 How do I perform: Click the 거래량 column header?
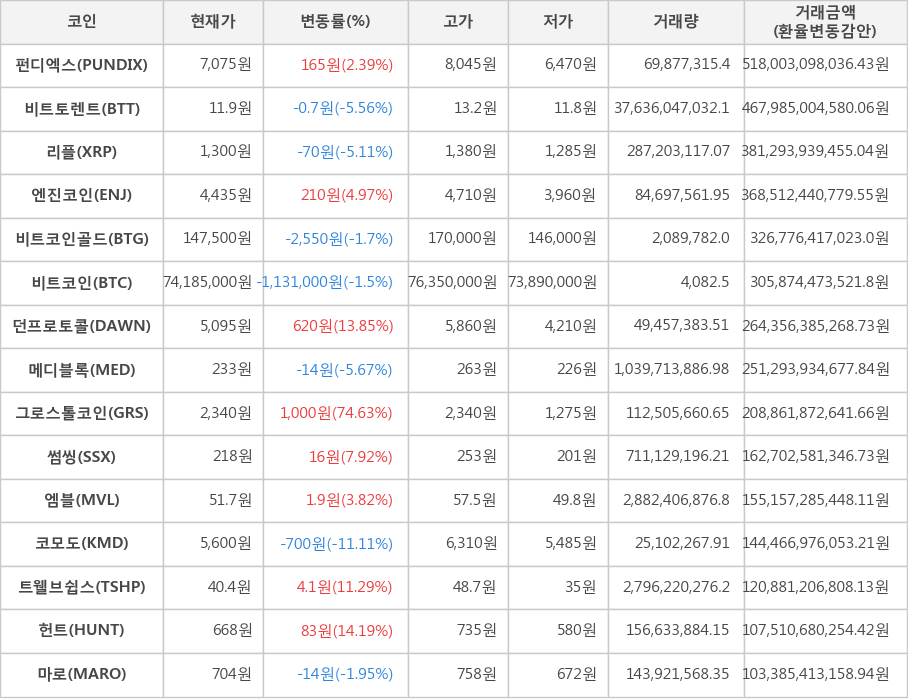click(x=676, y=21)
